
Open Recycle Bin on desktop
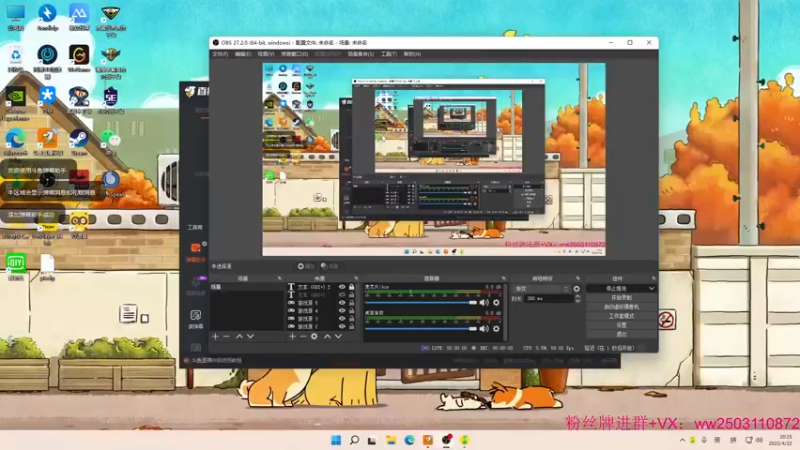point(15,59)
